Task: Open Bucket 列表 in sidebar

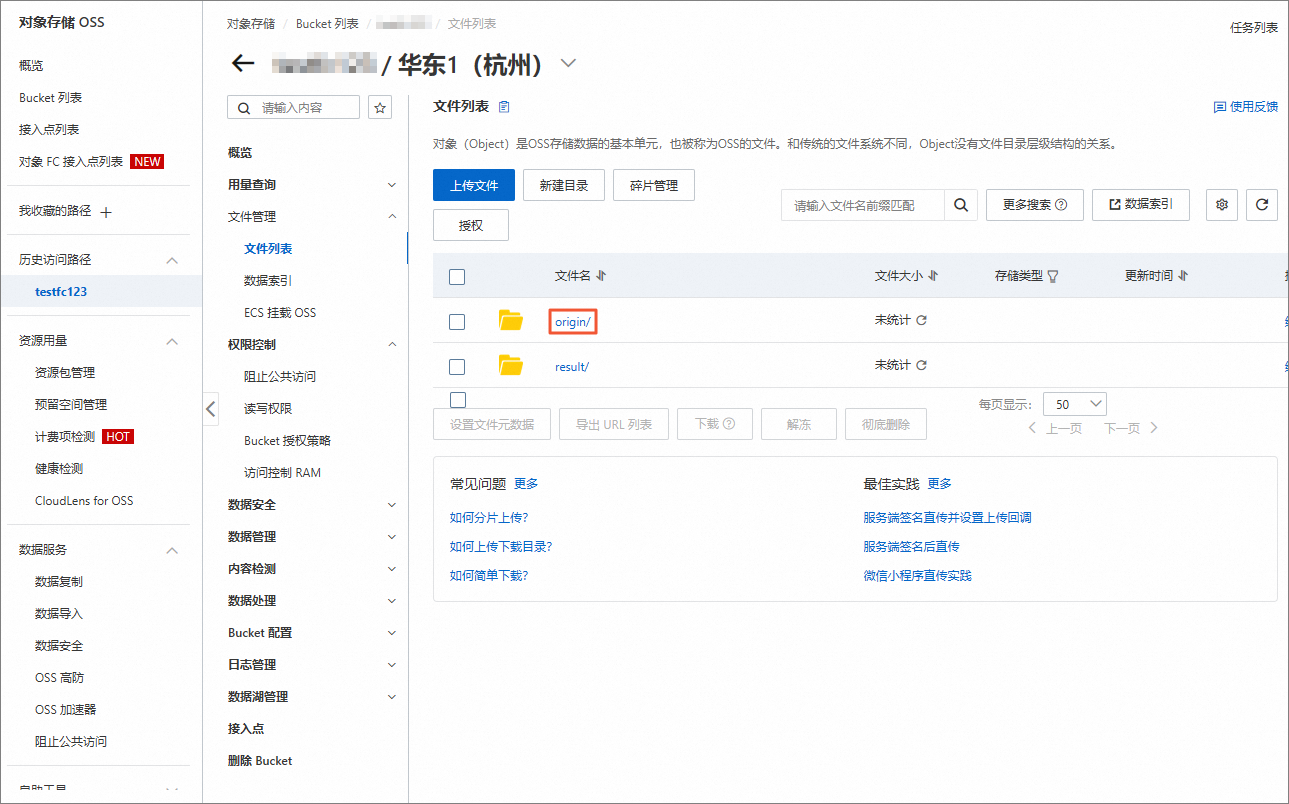Action: click(x=51, y=98)
